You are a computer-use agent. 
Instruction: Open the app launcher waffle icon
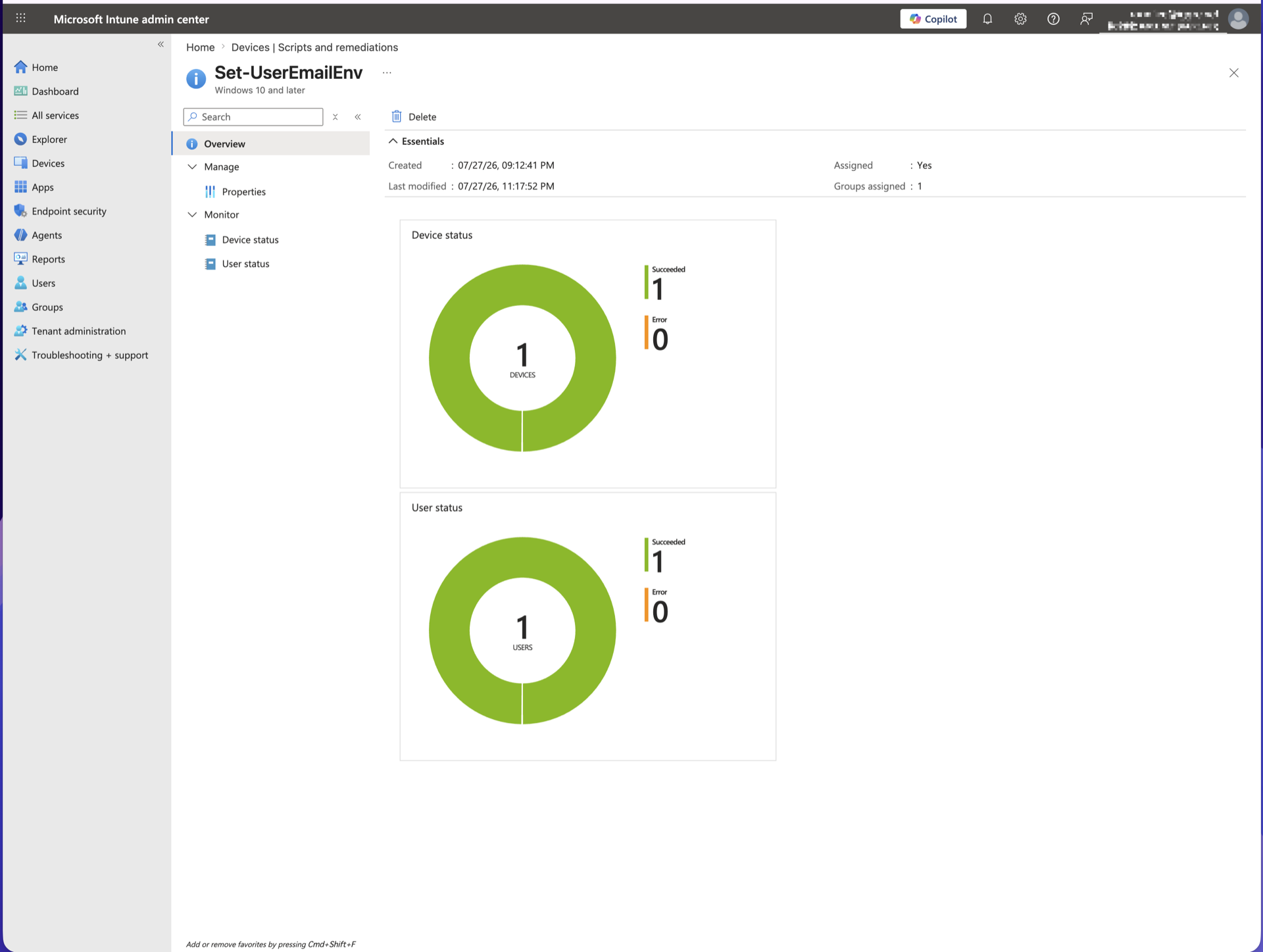tap(21, 18)
